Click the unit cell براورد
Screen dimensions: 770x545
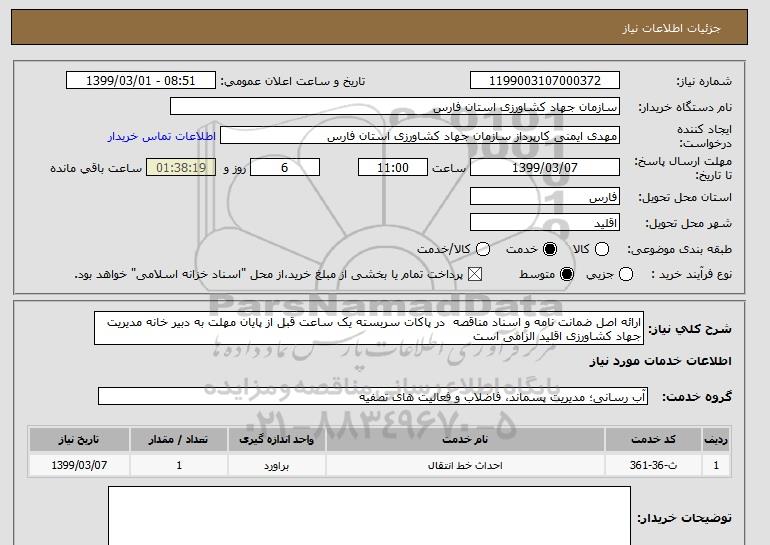pos(276,465)
